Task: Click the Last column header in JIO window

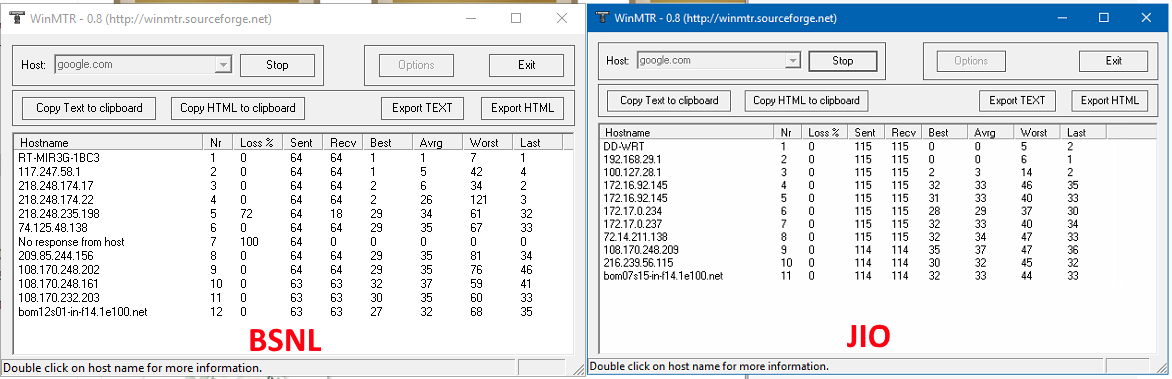Action: click(x=1083, y=132)
